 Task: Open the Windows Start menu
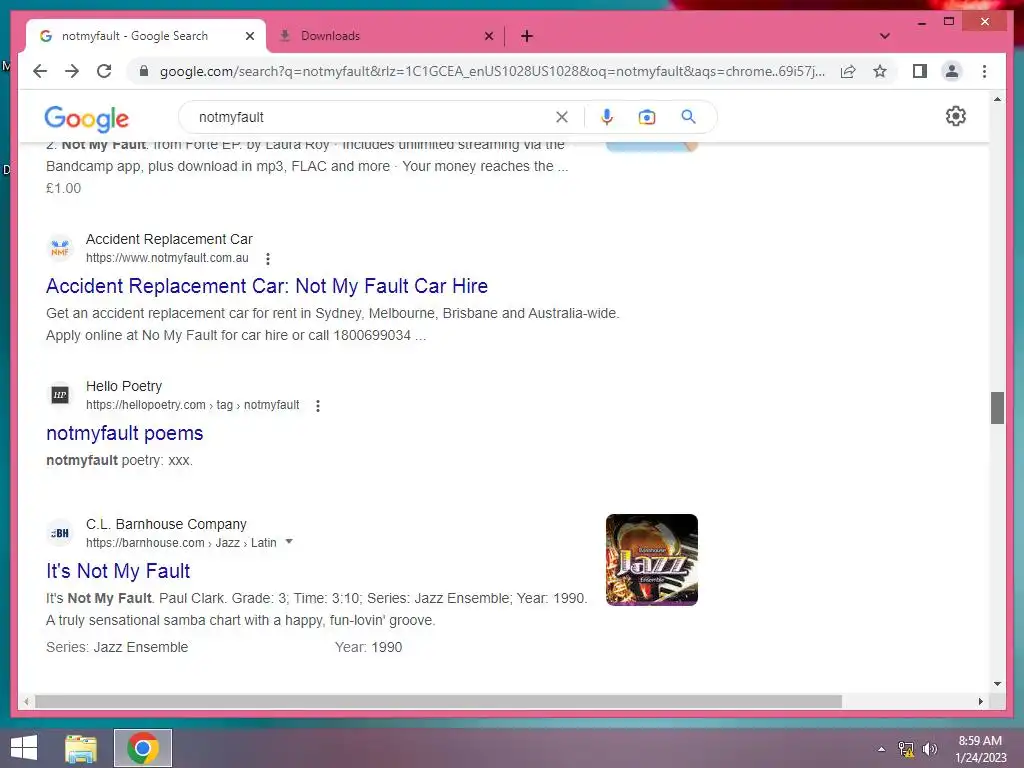24,748
